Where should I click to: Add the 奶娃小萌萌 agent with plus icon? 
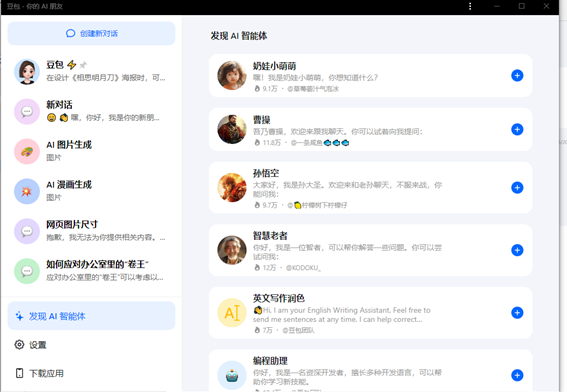coord(517,76)
